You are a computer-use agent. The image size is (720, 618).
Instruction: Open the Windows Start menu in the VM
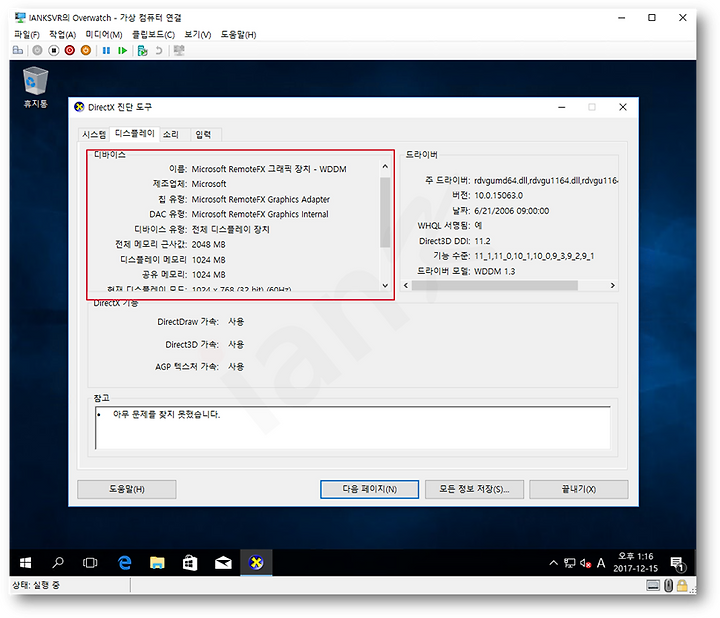click(26, 562)
